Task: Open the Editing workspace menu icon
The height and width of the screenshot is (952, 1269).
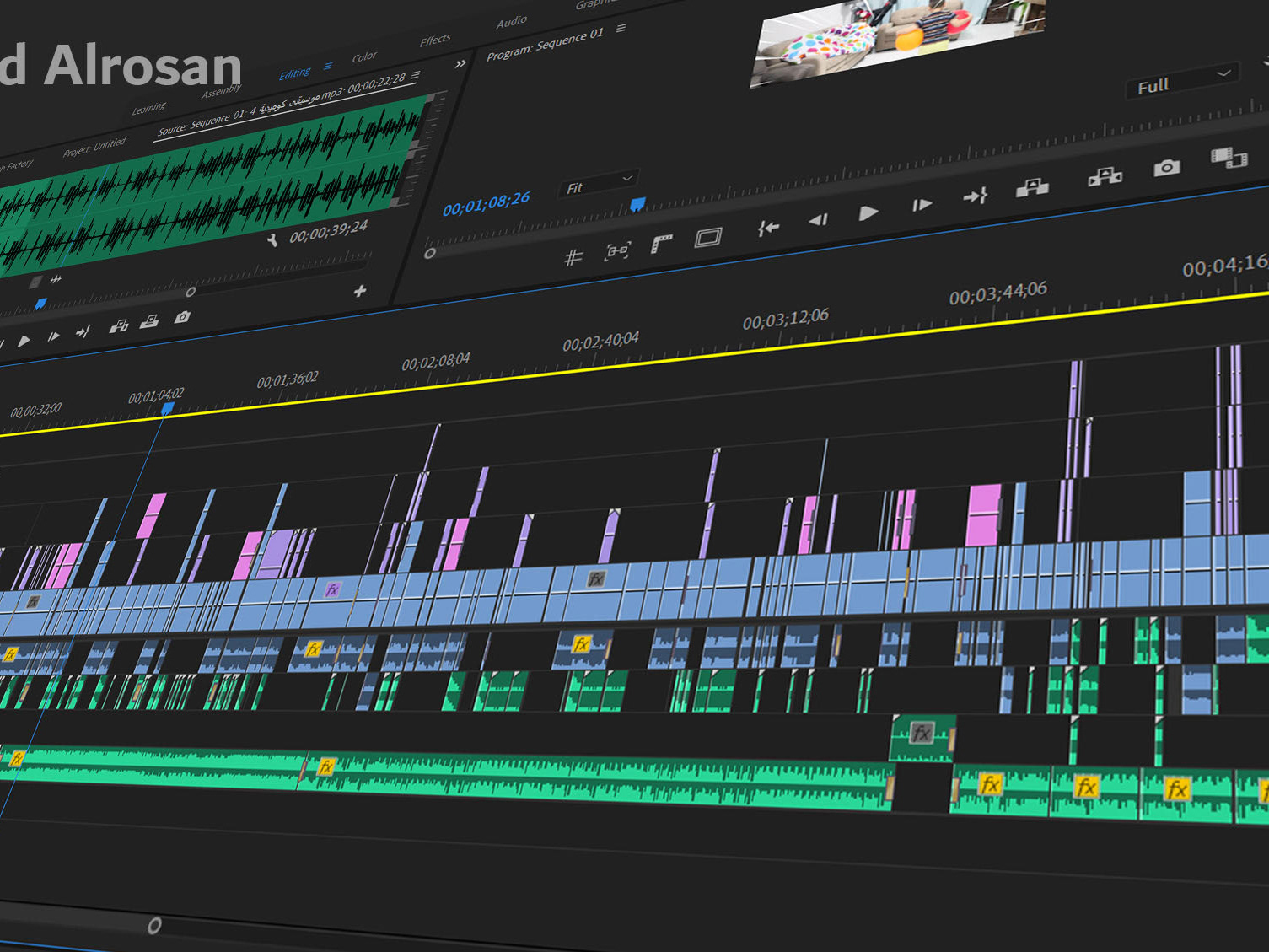Action: click(328, 66)
